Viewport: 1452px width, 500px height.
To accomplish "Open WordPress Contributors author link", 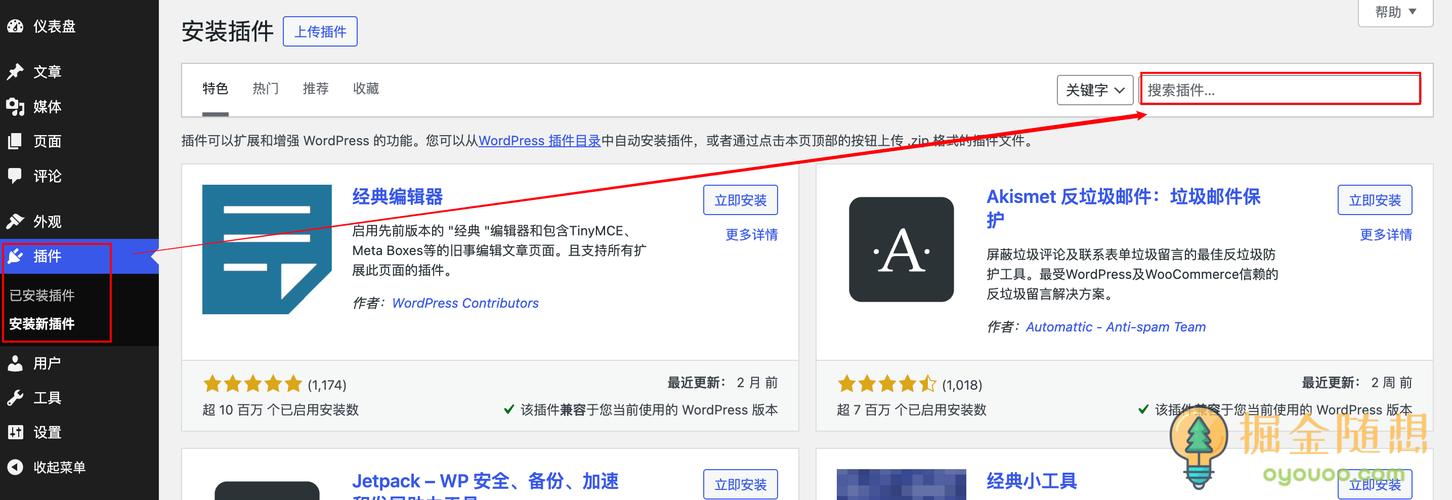I will pos(465,303).
